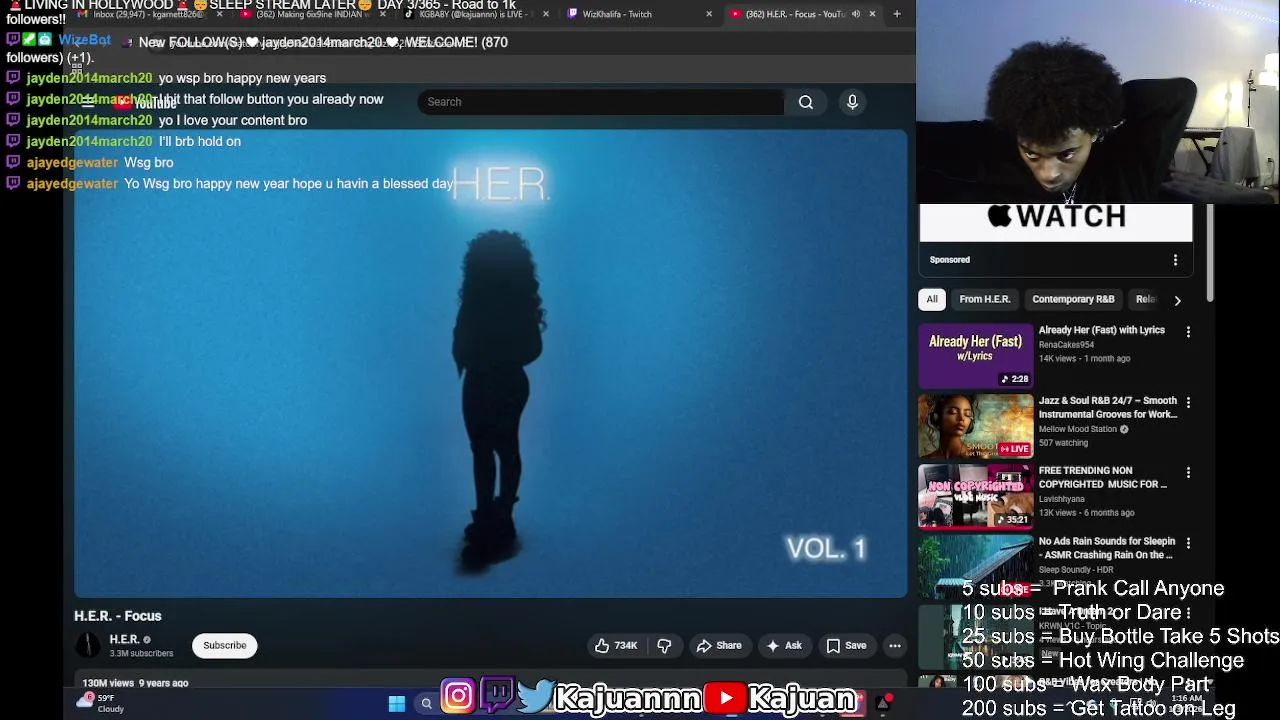
Task: Open No Ads Rain Sounds for Sleepin title
Action: point(1107,548)
